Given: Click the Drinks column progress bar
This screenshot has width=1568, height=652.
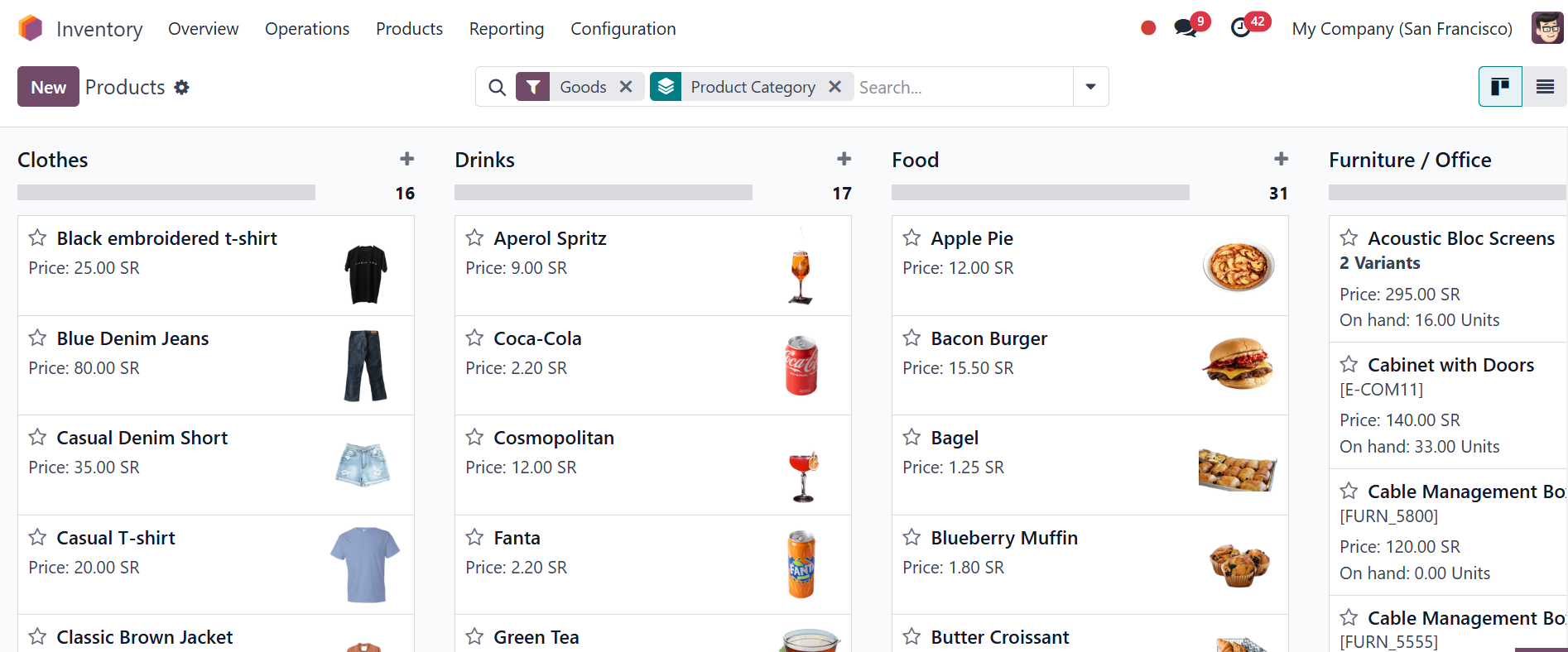Looking at the screenshot, I should coord(603,193).
